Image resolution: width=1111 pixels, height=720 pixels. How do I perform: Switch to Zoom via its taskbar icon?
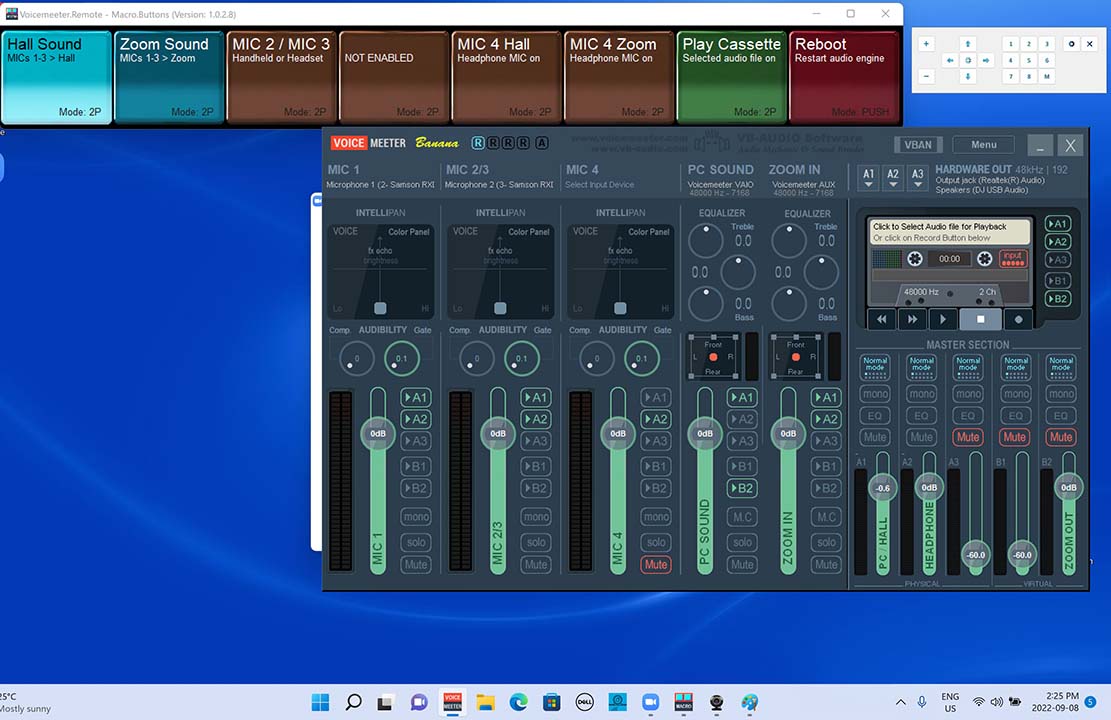tap(650, 702)
